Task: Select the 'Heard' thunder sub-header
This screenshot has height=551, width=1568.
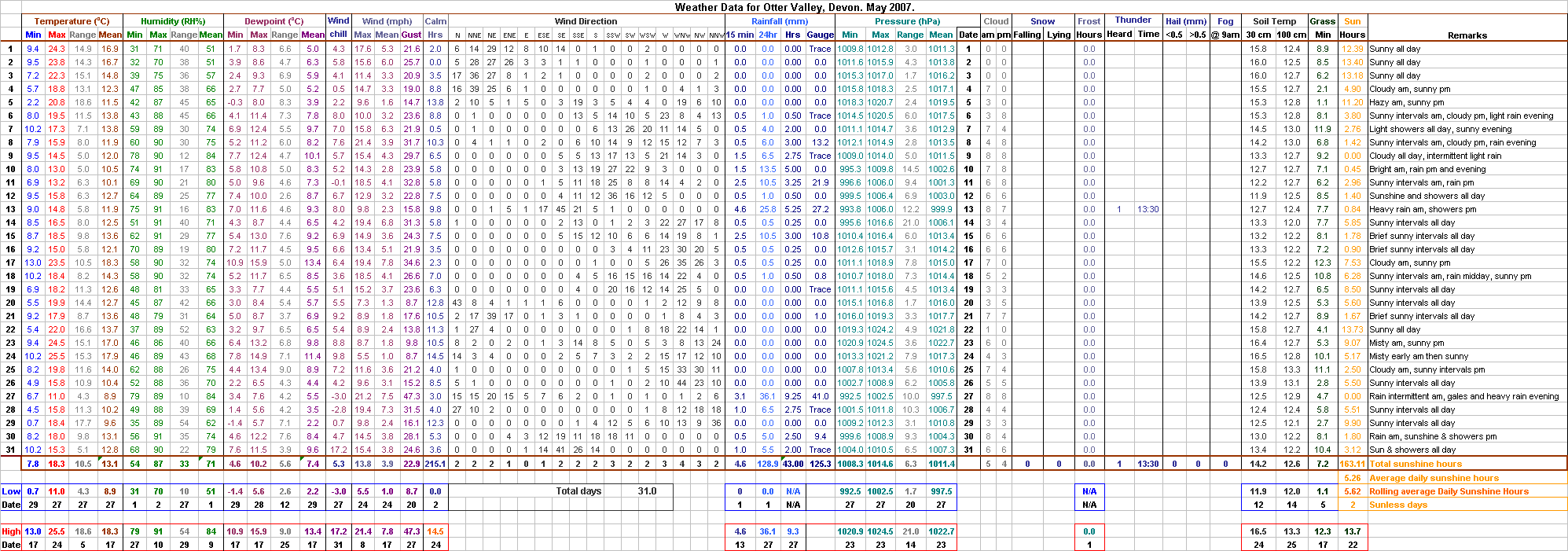Action: 1119,34
